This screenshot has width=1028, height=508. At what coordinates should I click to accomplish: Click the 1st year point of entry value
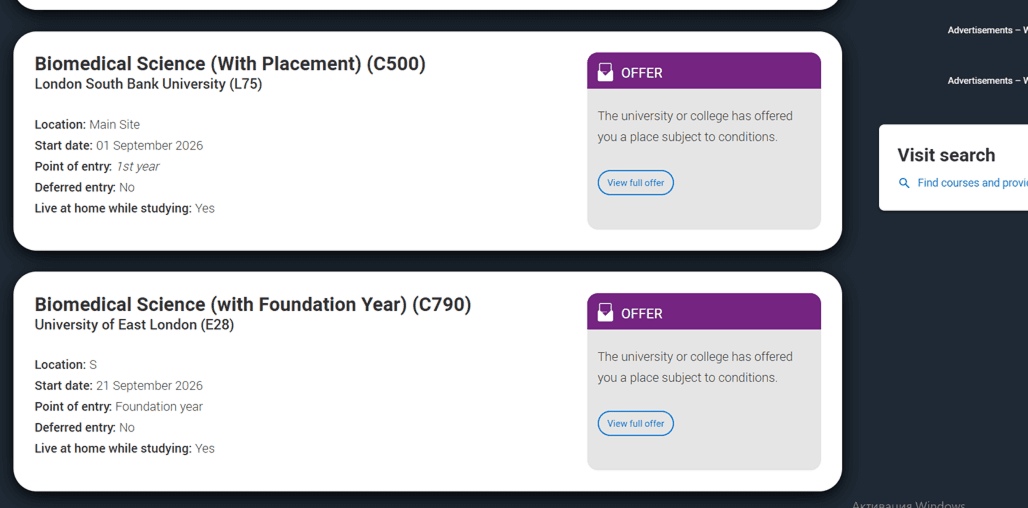137,167
